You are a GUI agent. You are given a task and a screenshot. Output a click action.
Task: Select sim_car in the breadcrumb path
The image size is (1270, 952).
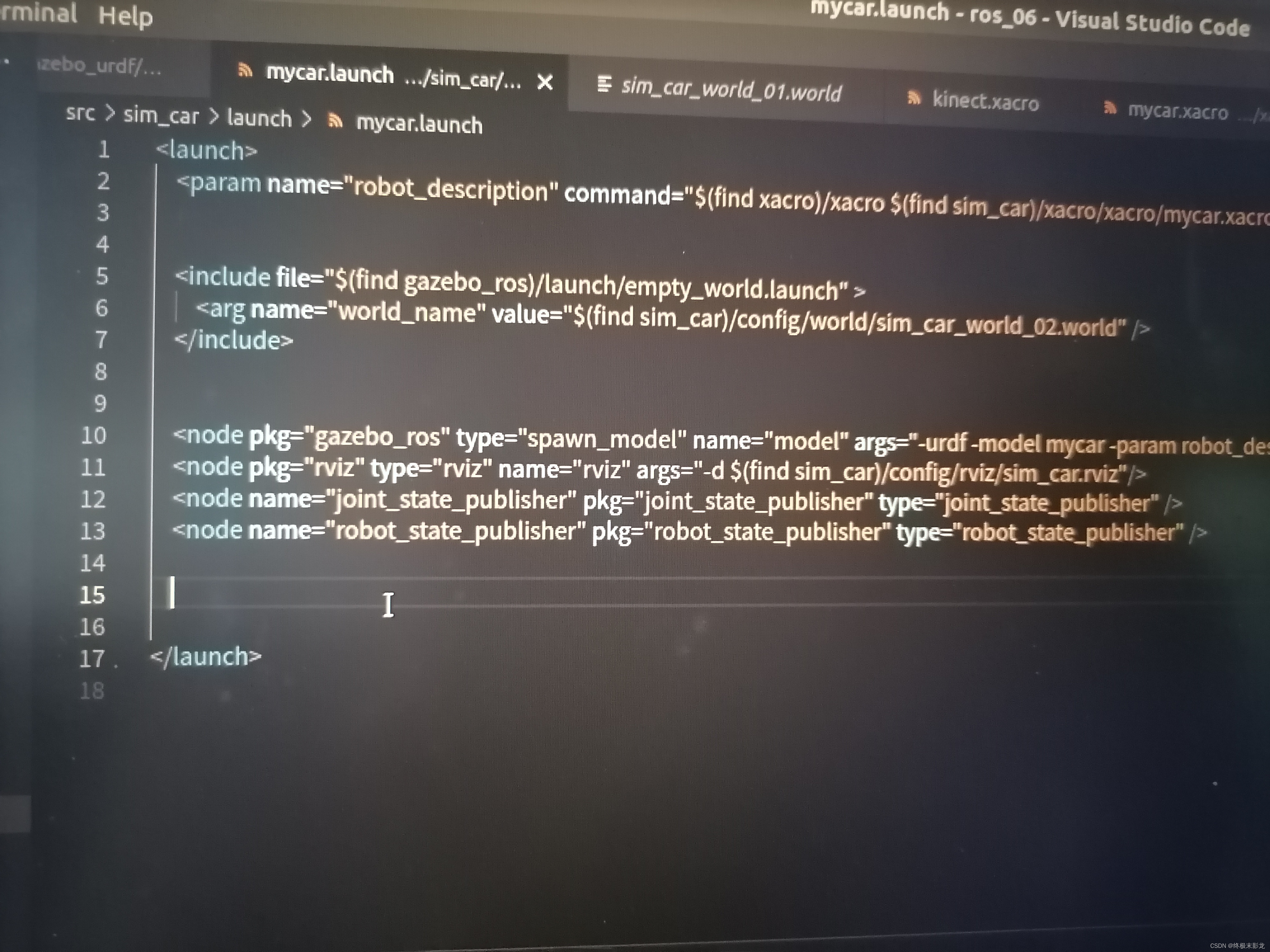(161, 115)
